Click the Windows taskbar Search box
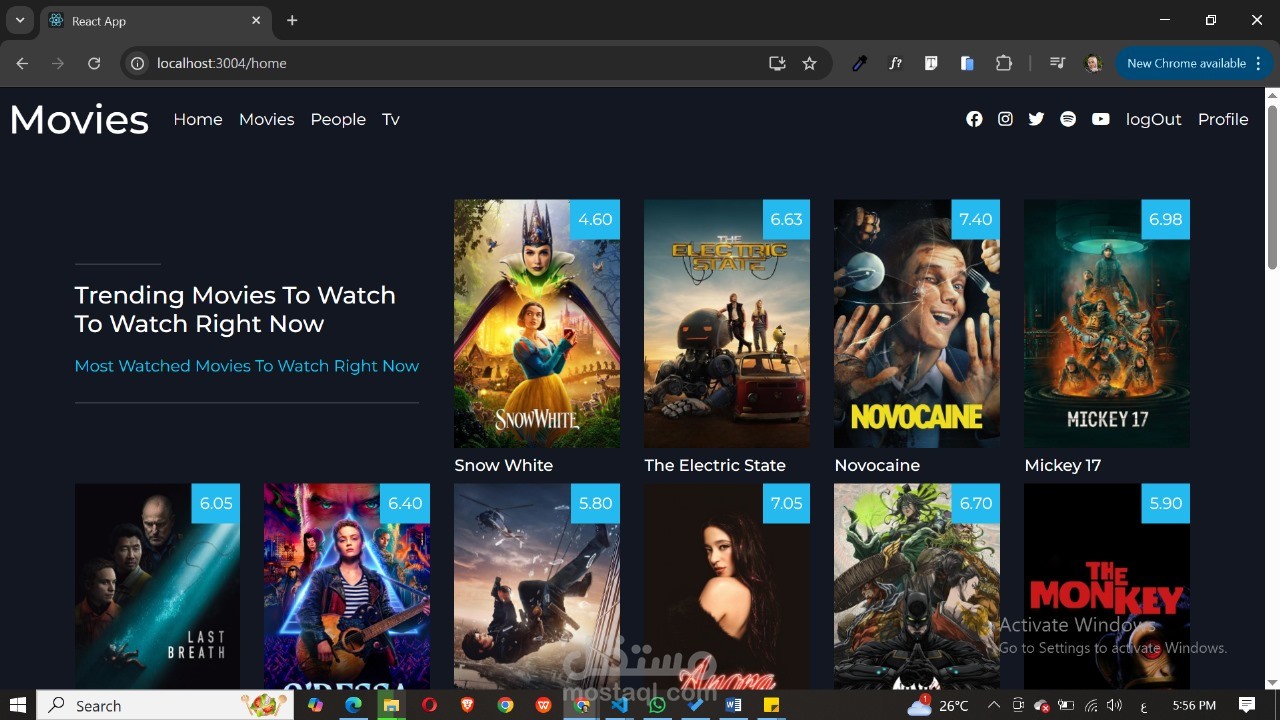 [x=165, y=705]
